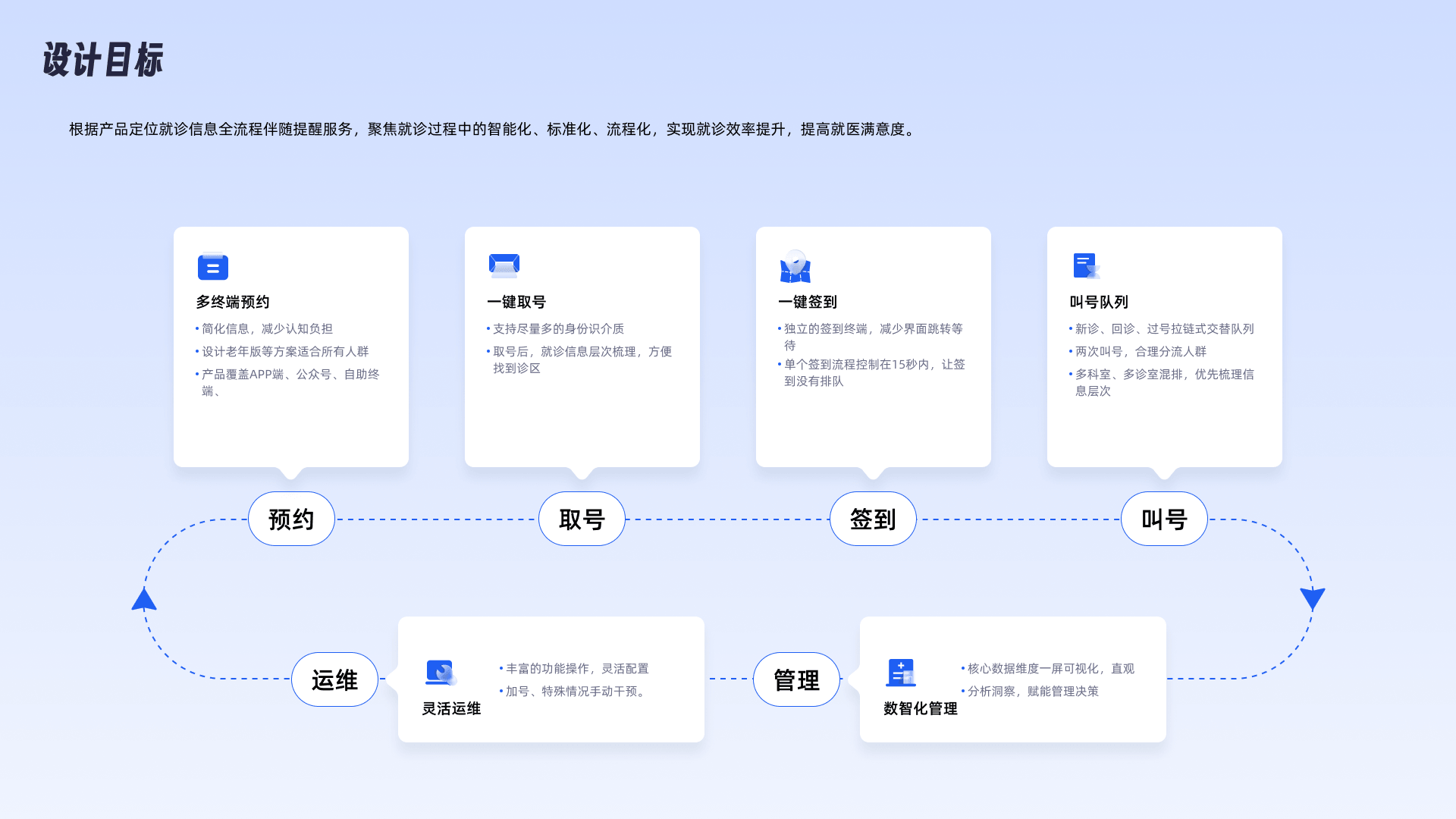Click the blue down arrow on dashed path
The width and height of the screenshot is (1456, 819).
pyautogui.click(x=1312, y=598)
